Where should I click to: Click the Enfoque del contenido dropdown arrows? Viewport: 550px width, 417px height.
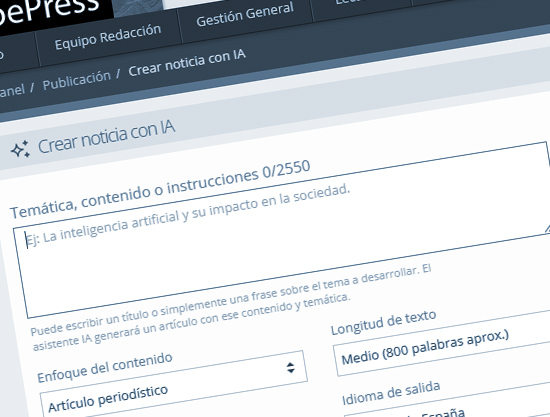(290, 367)
